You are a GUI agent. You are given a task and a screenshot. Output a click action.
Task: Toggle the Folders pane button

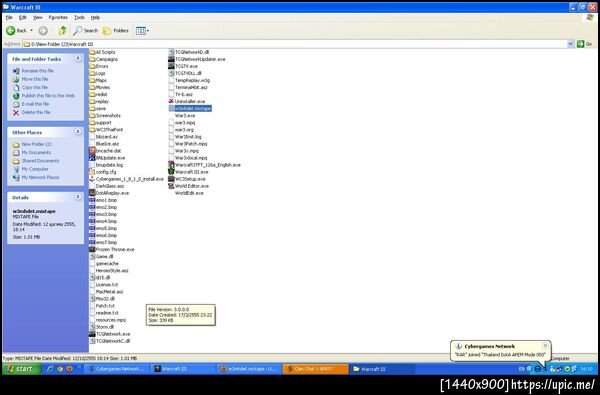(116, 31)
